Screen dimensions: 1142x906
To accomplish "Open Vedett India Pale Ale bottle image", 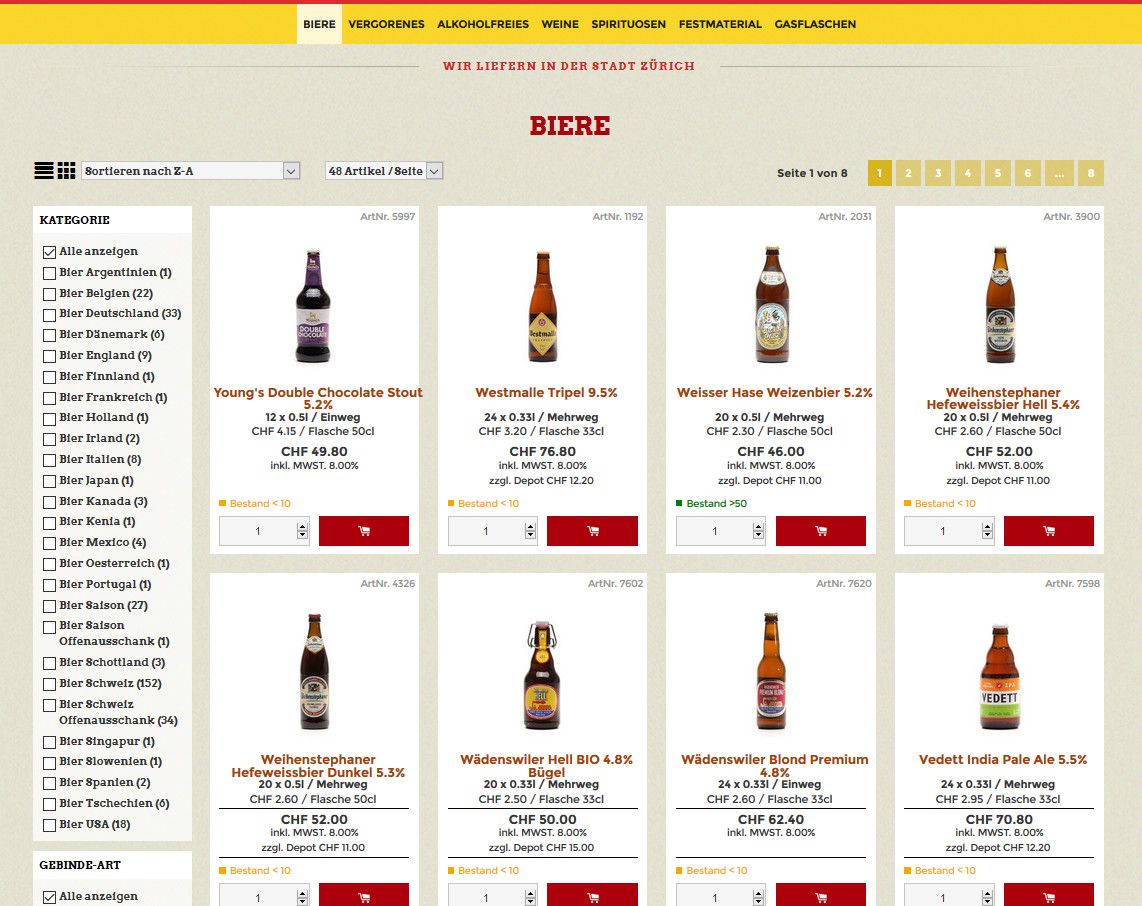I will pyautogui.click(x=999, y=676).
